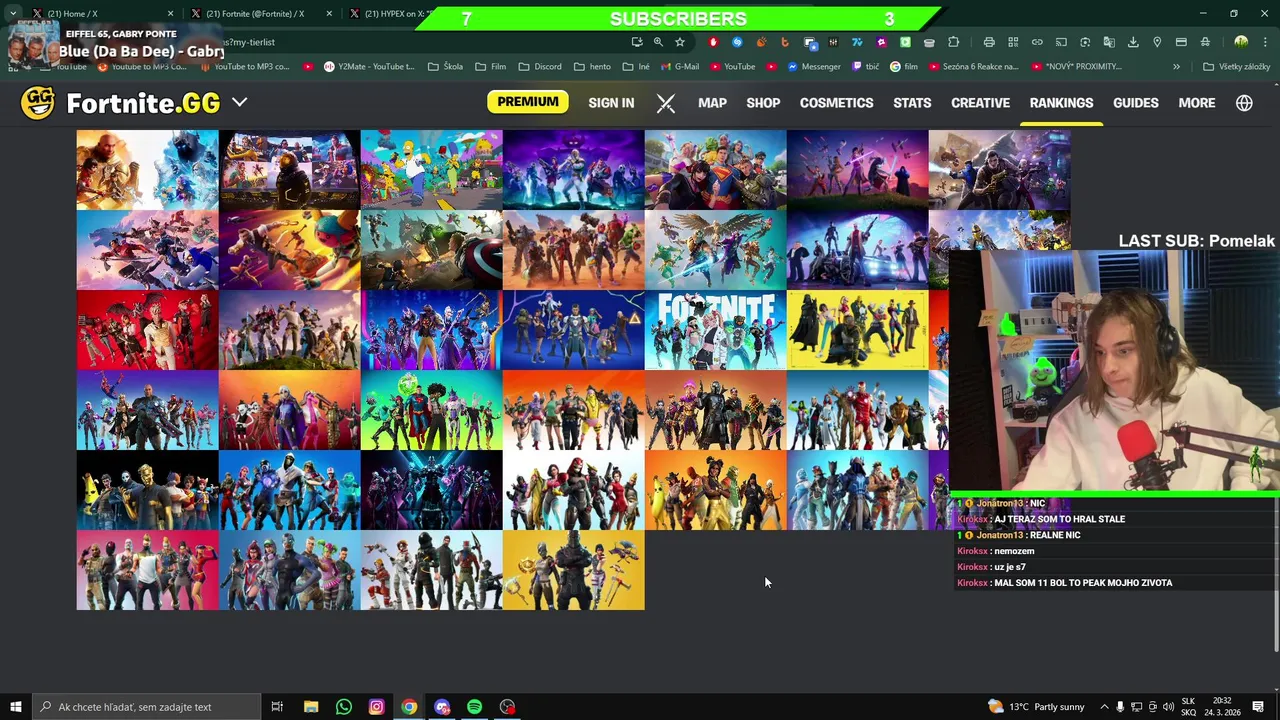The width and height of the screenshot is (1280, 720).
Task: Click the search box on the Windows taskbar
Action: [145, 707]
